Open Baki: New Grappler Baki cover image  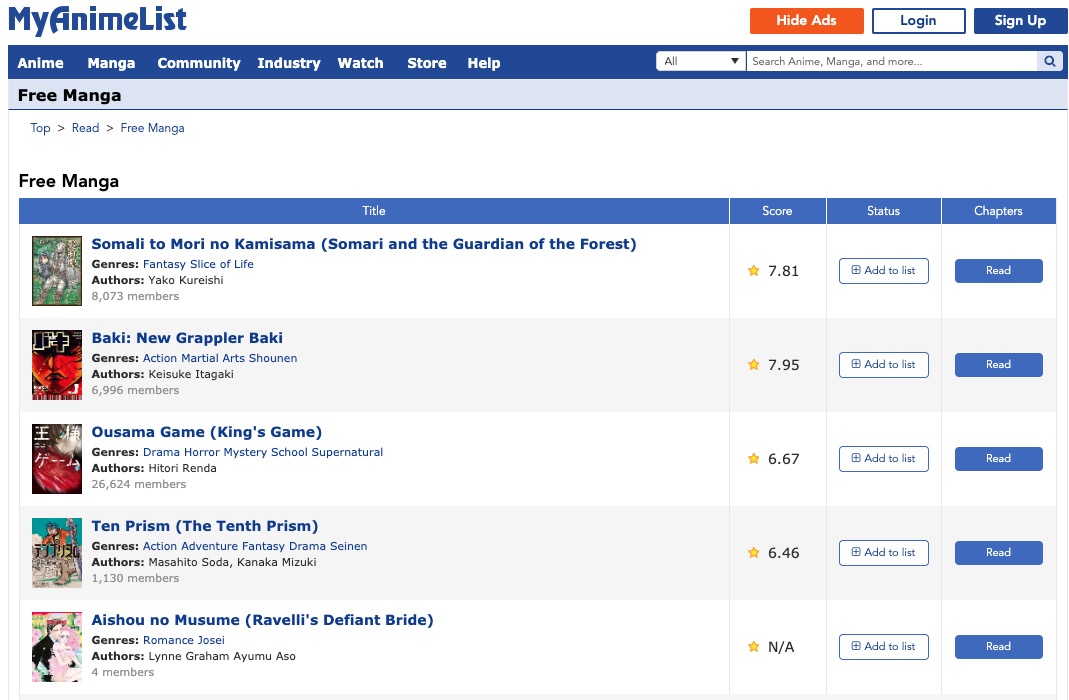click(x=56, y=365)
